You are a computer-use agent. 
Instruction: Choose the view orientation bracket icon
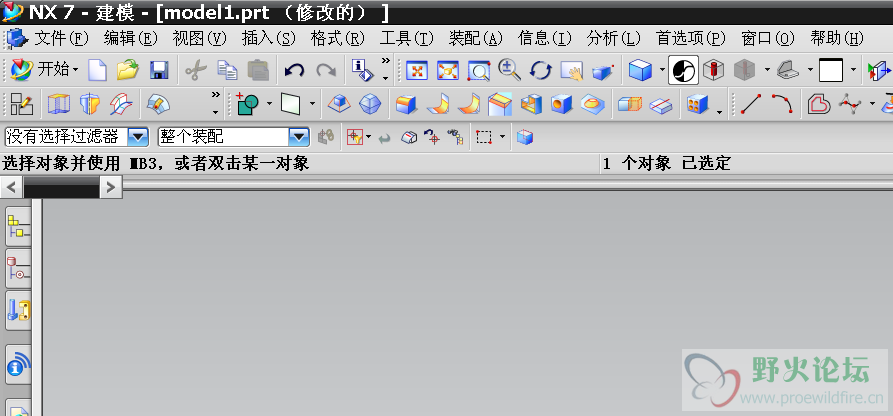pyautogui.click(x=788, y=71)
